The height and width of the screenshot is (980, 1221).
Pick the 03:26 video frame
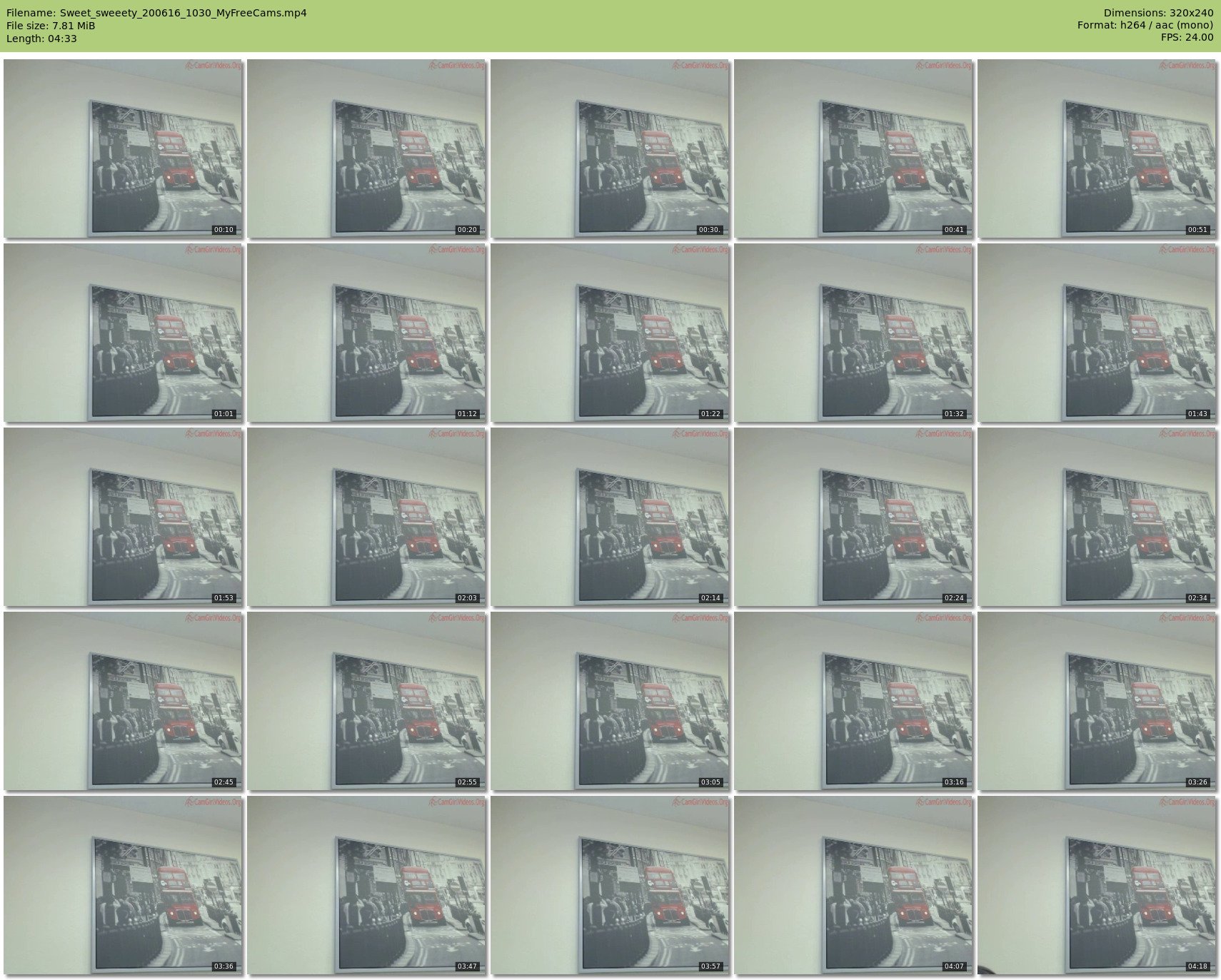[x=1097, y=701]
